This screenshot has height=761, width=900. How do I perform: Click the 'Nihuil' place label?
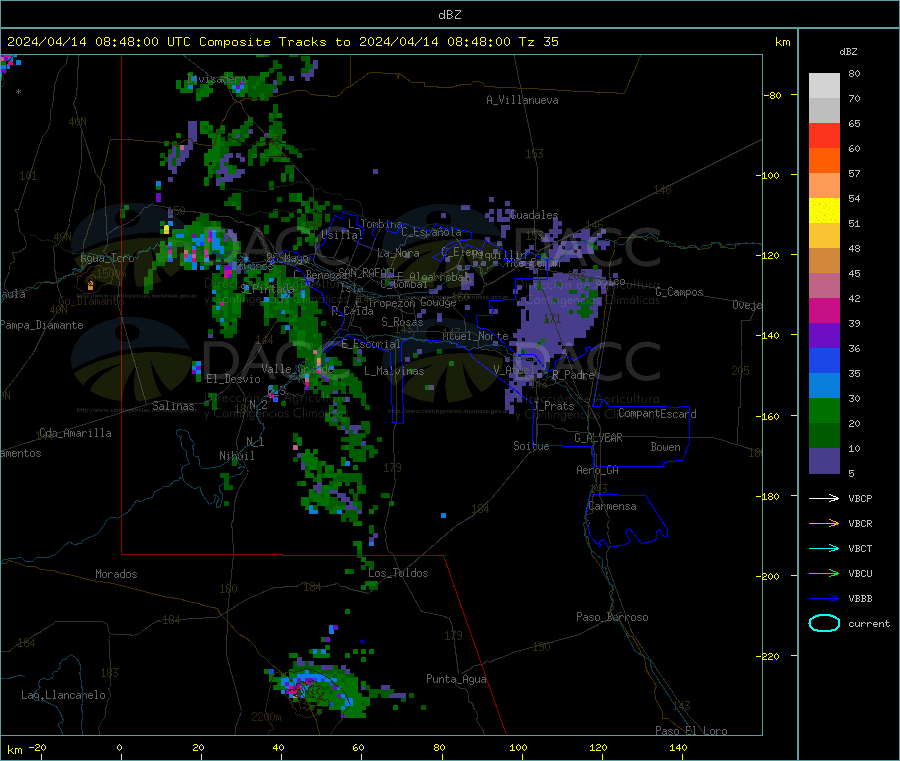[236, 456]
